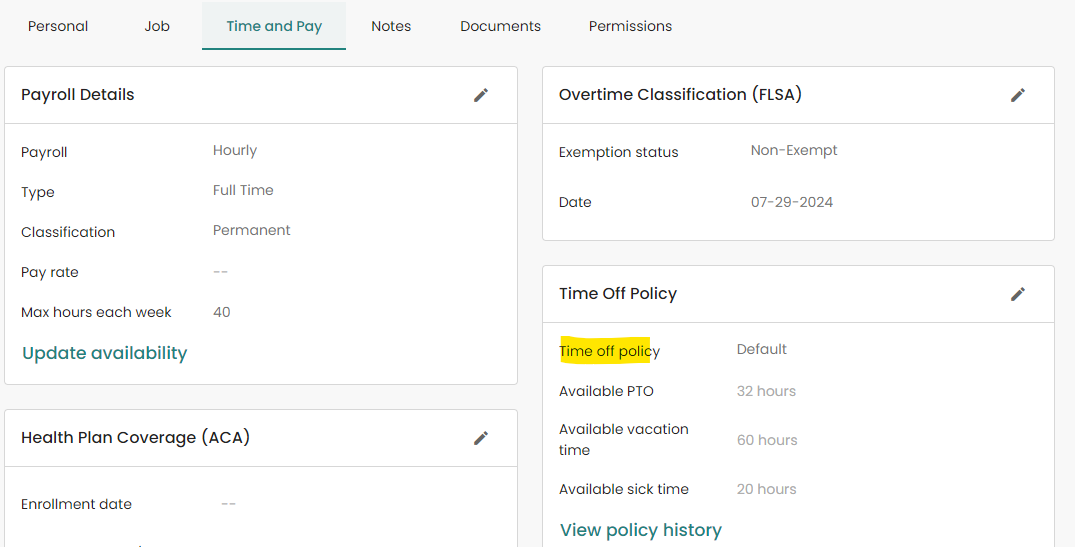Screen dimensions: 1075x547
Task: Edit Health Plan Coverage with pencil icon
Action: pyautogui.click(x=481, y=438)
